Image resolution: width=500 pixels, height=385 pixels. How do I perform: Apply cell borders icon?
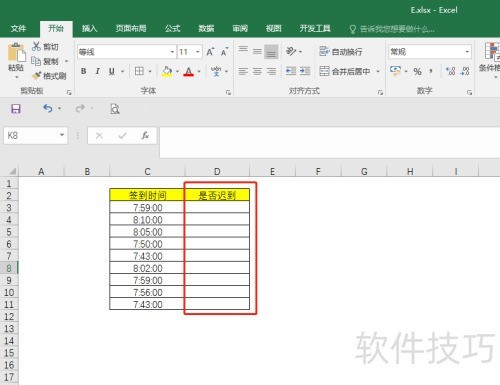[139, 71]
